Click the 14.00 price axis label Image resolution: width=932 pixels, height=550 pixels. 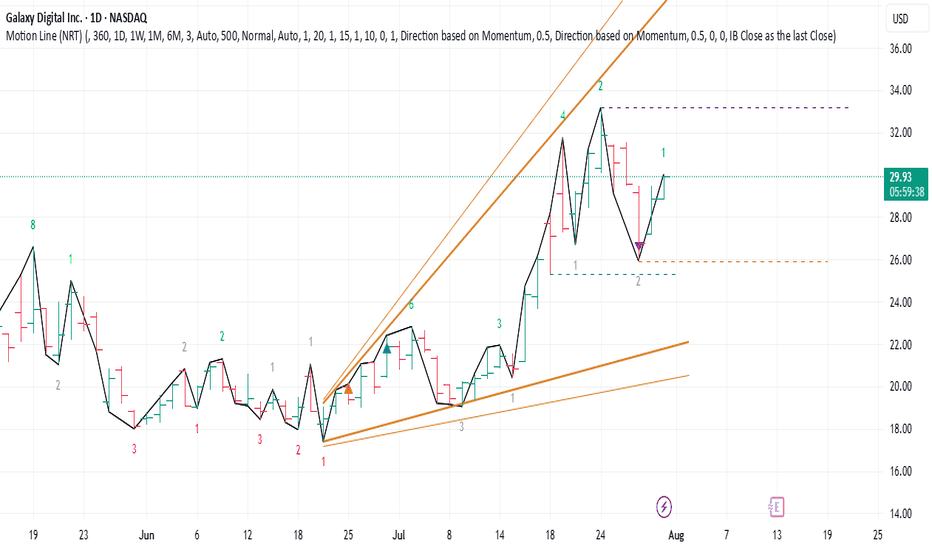point(900,514)
